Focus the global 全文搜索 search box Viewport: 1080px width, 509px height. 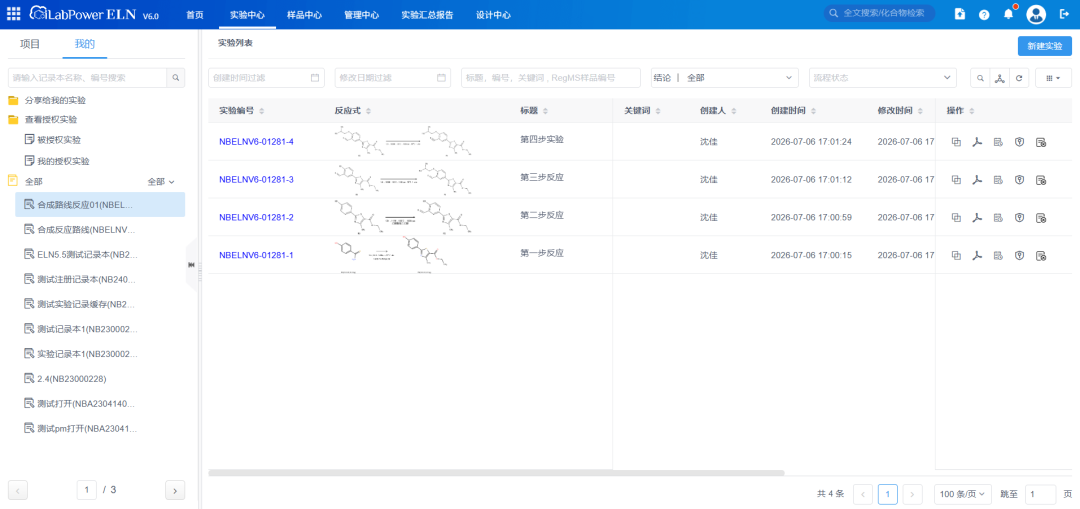pos(880,13)
